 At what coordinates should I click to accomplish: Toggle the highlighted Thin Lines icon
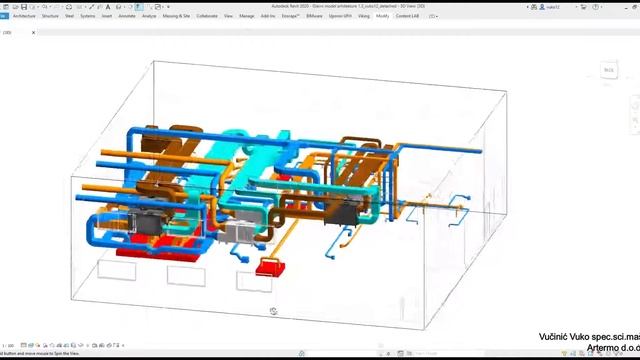click(x=138, y=7)
